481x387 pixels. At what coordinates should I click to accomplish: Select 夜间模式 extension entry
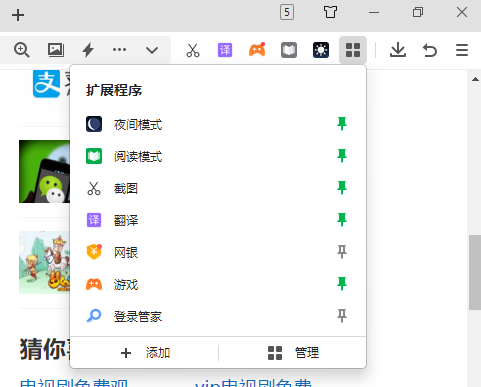coord(218,124)
